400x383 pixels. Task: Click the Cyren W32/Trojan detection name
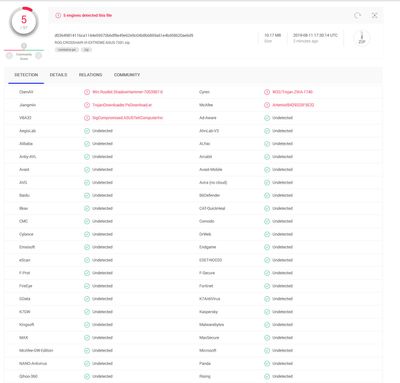pyautogui.click(x=292, y=92)
